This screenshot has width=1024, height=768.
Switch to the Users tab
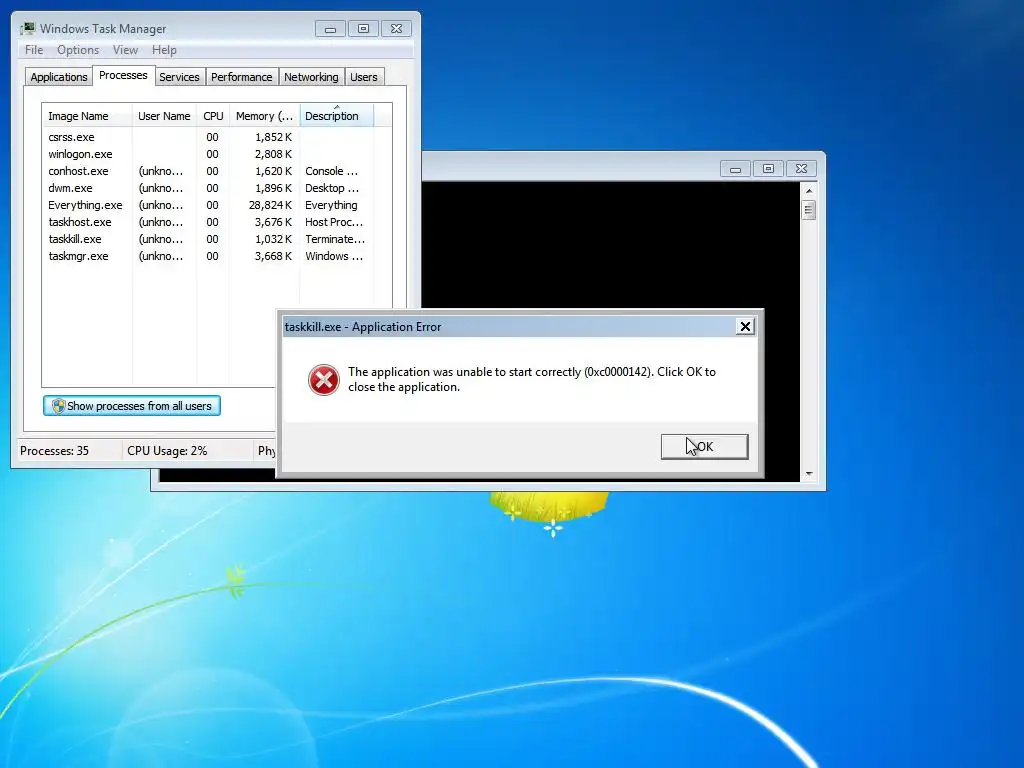coord(363,77)
